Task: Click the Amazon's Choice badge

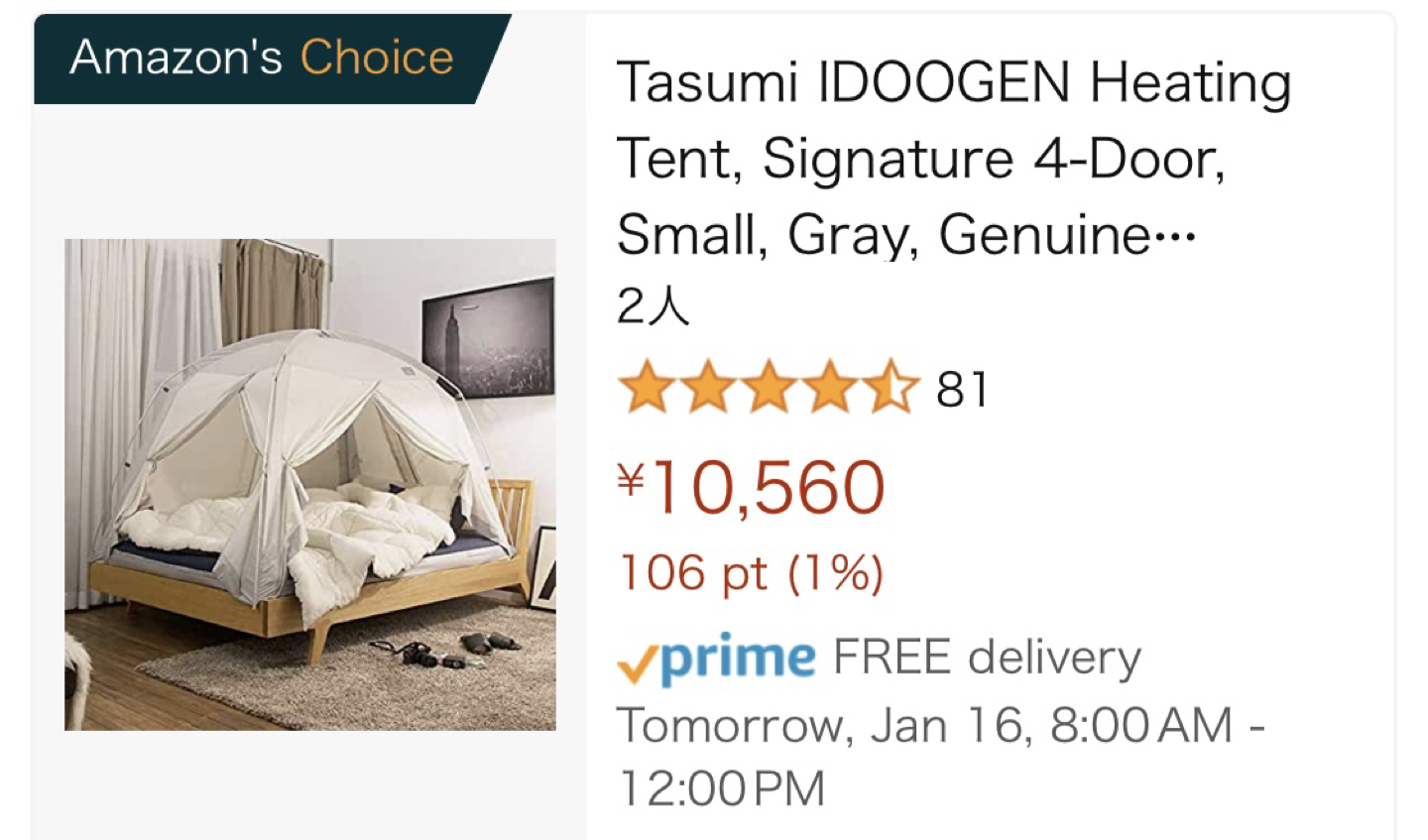Action: [x=262, y=58]
